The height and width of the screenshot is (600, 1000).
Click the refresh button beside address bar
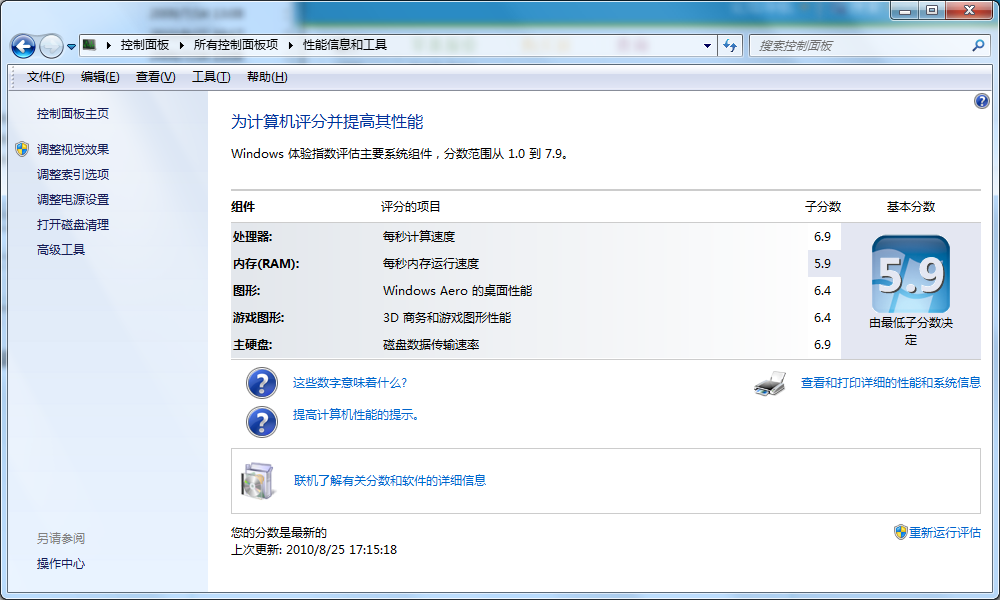730,46
